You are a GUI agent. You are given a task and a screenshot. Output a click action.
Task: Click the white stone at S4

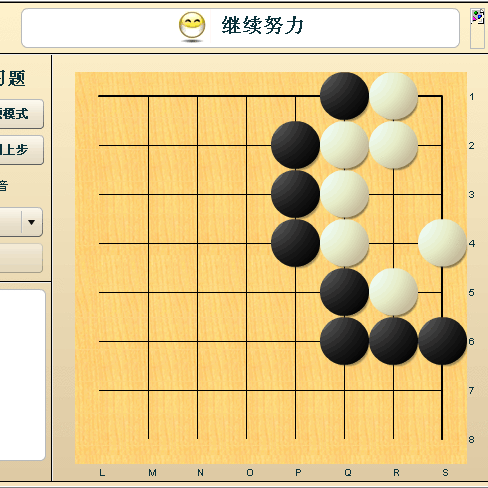[442, 243]
